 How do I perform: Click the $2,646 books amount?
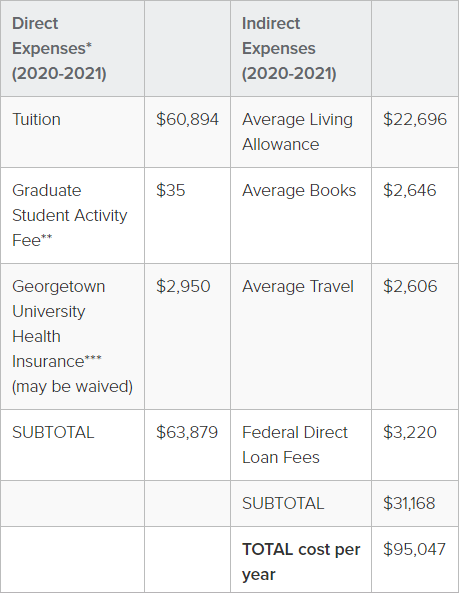coord(410,190)
